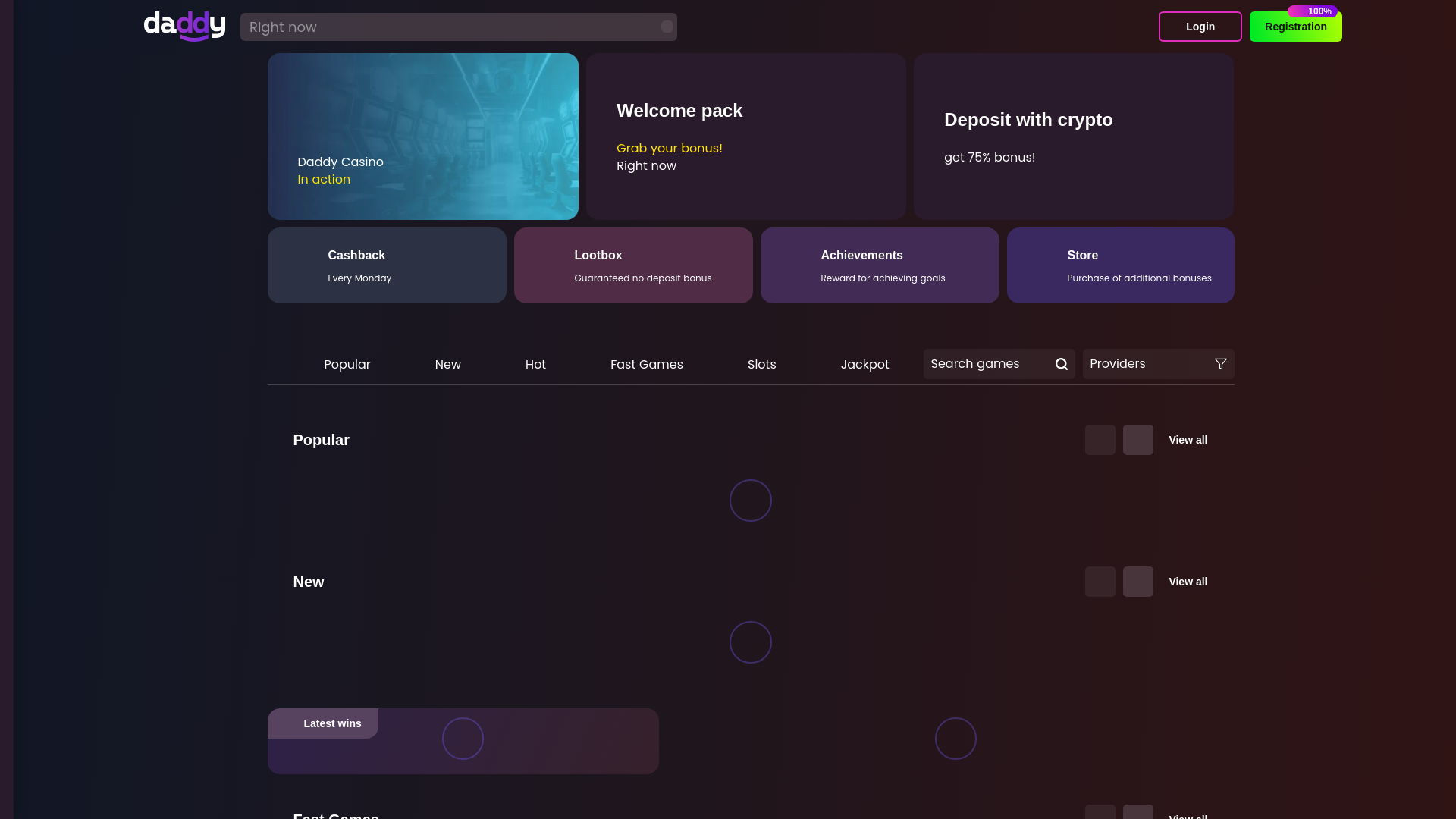The image size is (1456, 819).
Task: Click View all in the New section
Action: (1188, 582)
